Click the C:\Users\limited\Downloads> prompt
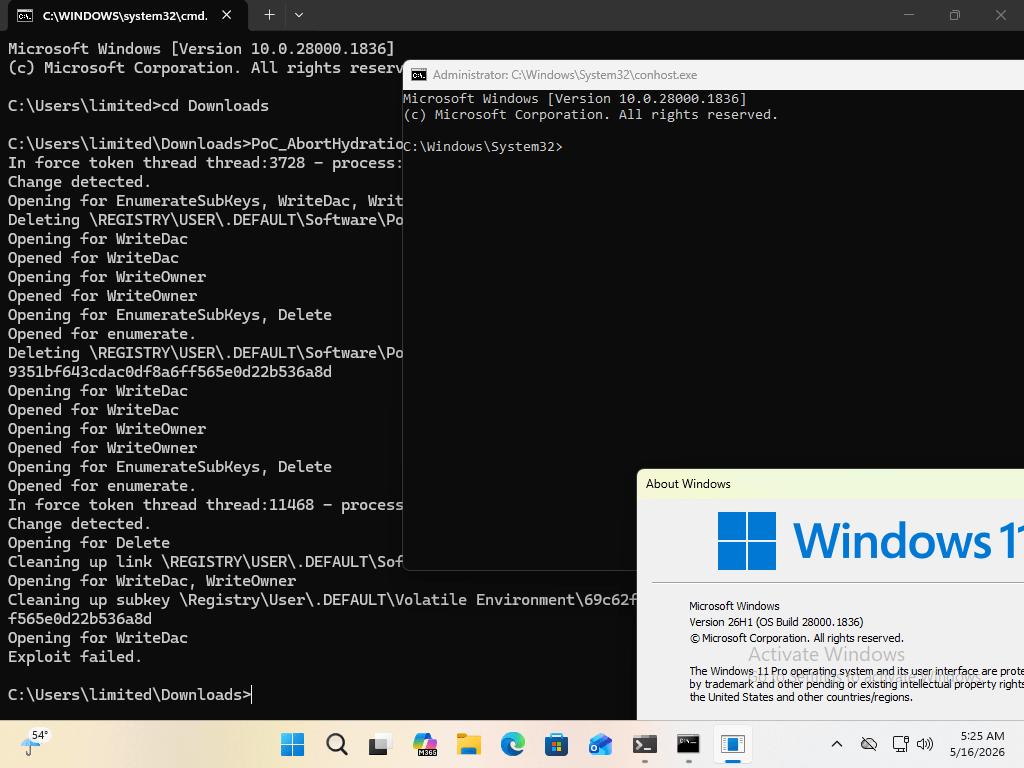This screenshot has width=1024, height=768. [x=129, y=695]
